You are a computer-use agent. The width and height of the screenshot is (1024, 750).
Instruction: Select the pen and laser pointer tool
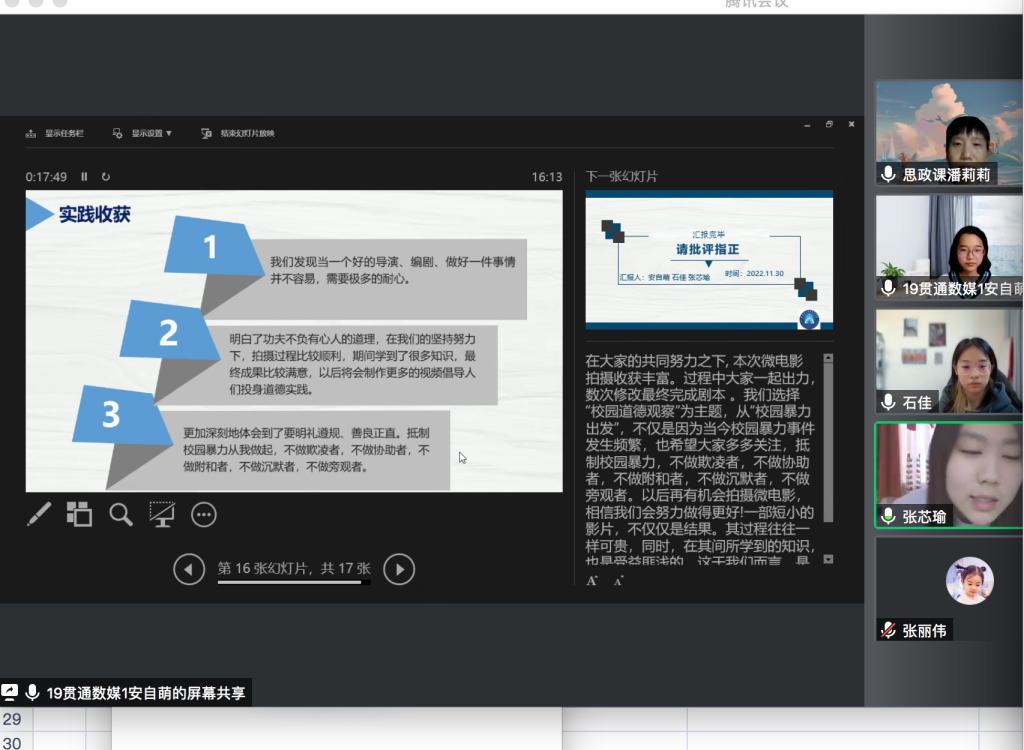click(x=39, y=514)
